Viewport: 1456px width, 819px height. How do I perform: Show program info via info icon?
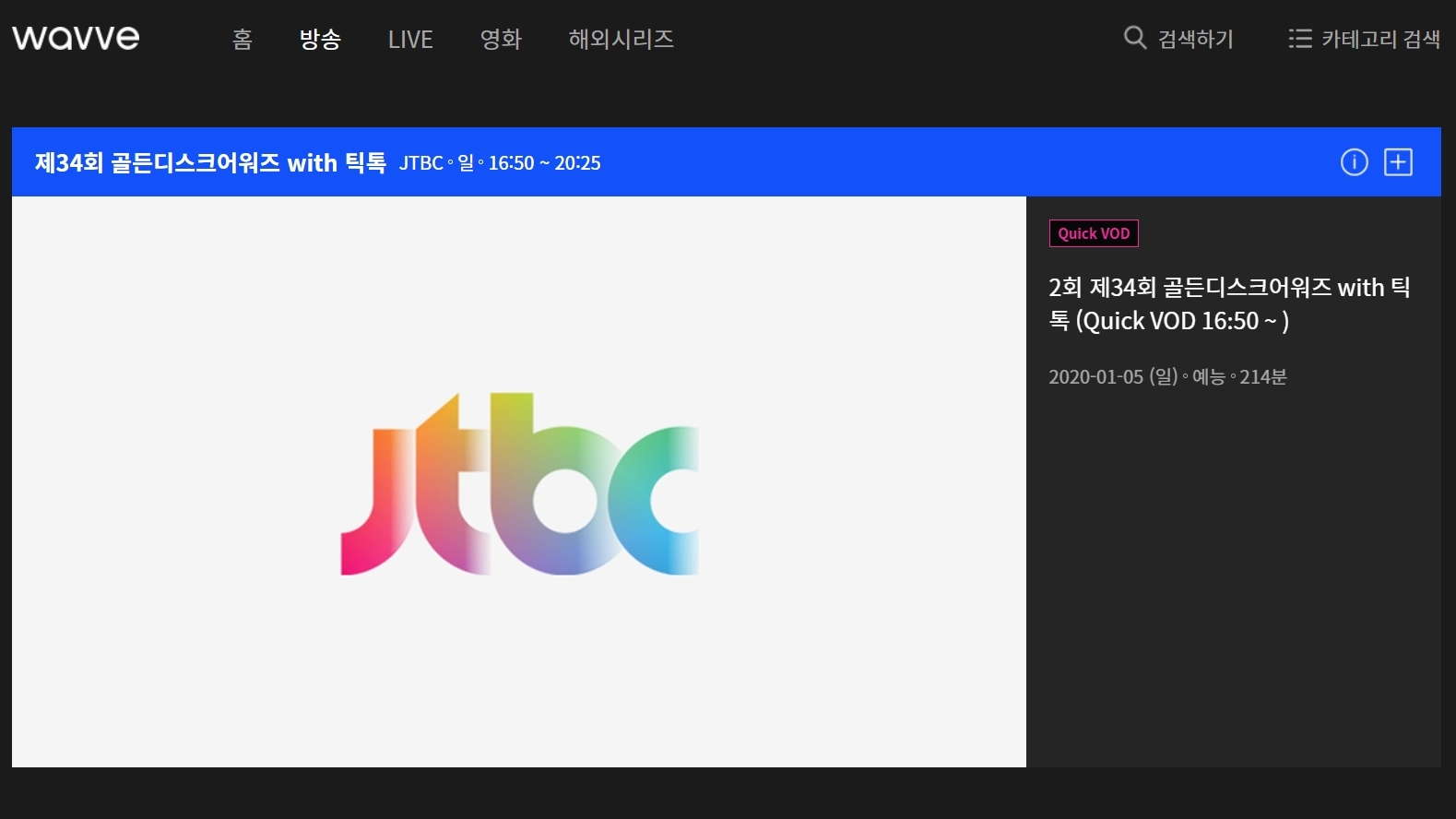pos(1354,162)
